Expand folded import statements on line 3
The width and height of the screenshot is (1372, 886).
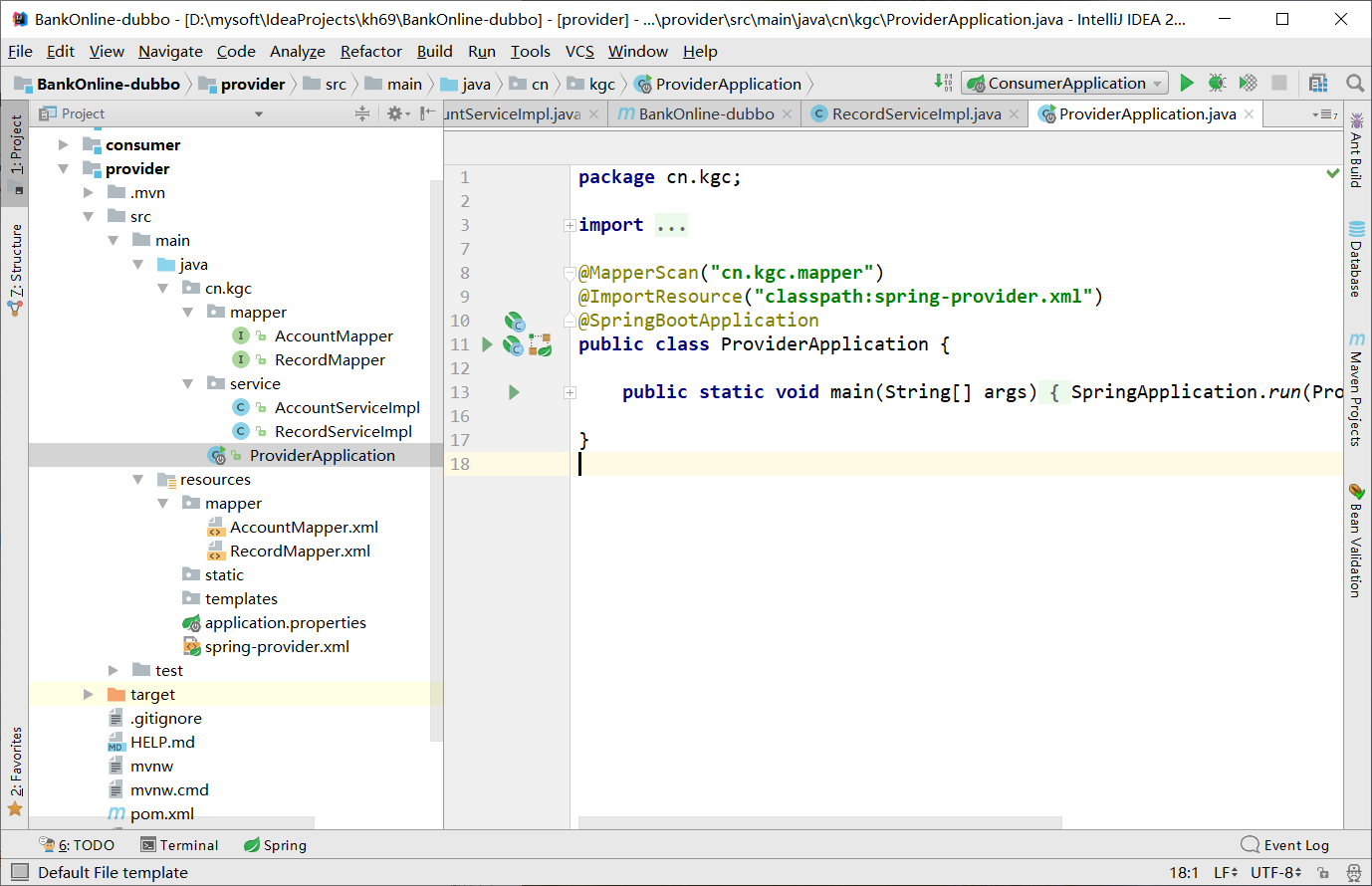pos(570,225)
